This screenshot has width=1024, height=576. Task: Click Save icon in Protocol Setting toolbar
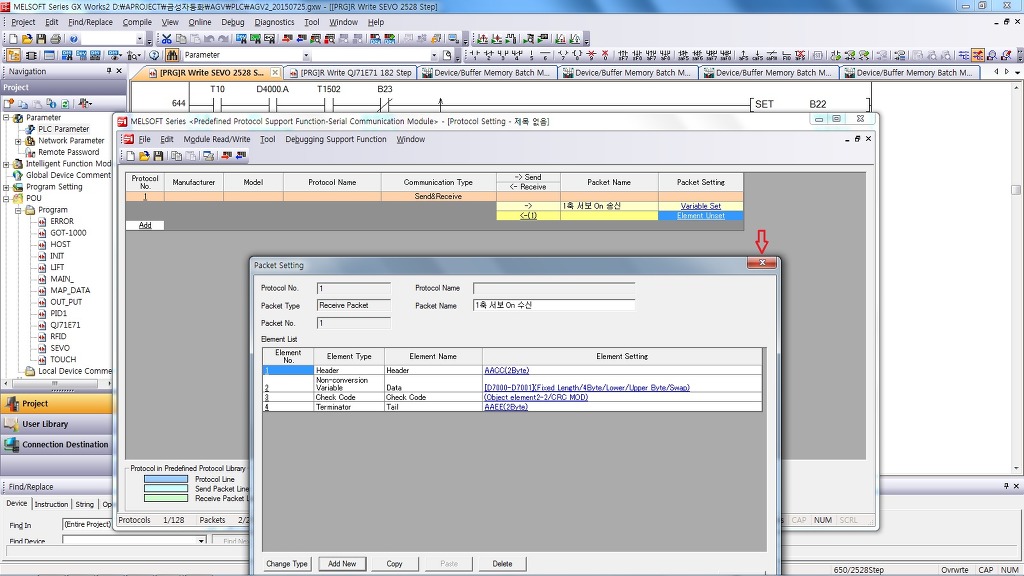[158, 156]
